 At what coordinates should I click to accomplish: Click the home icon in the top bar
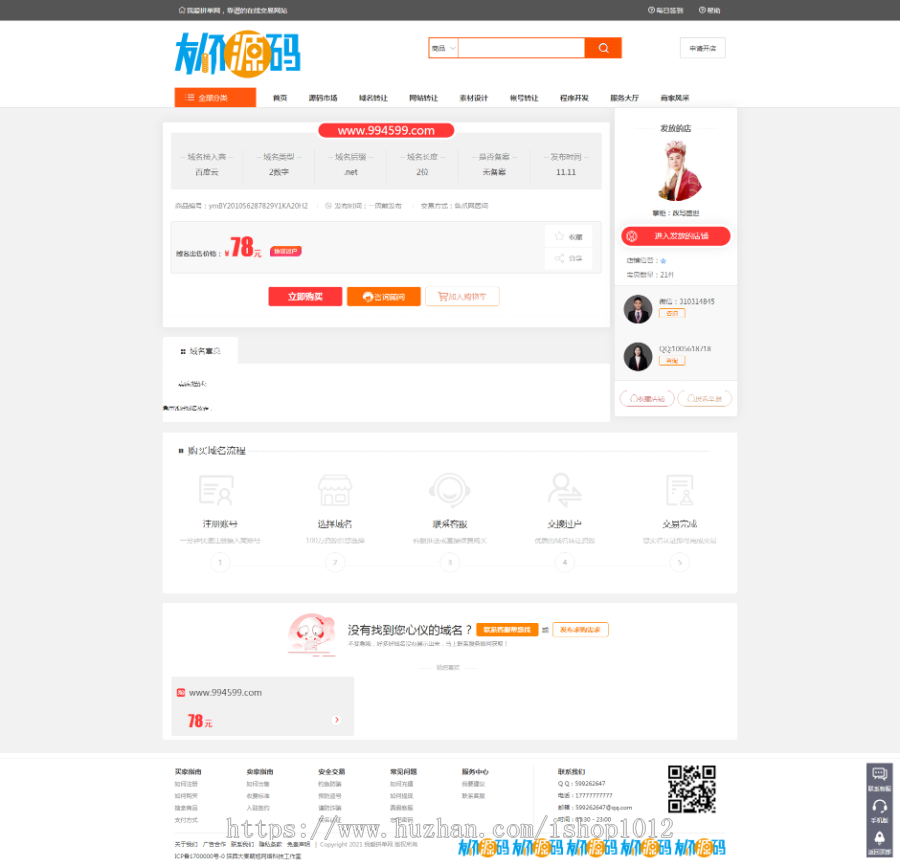(x=182, y=10)
